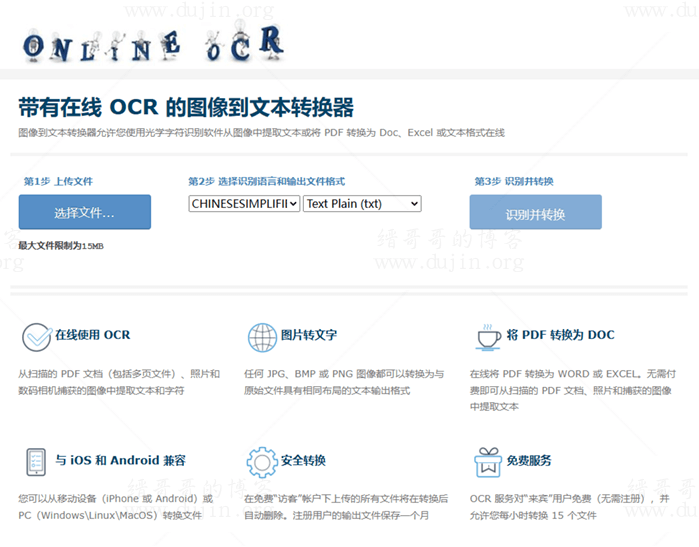The width and height of the screenshot is (699, 547).
Task: Click the gear icon beside 安全转换
Action: click(262, 462)
